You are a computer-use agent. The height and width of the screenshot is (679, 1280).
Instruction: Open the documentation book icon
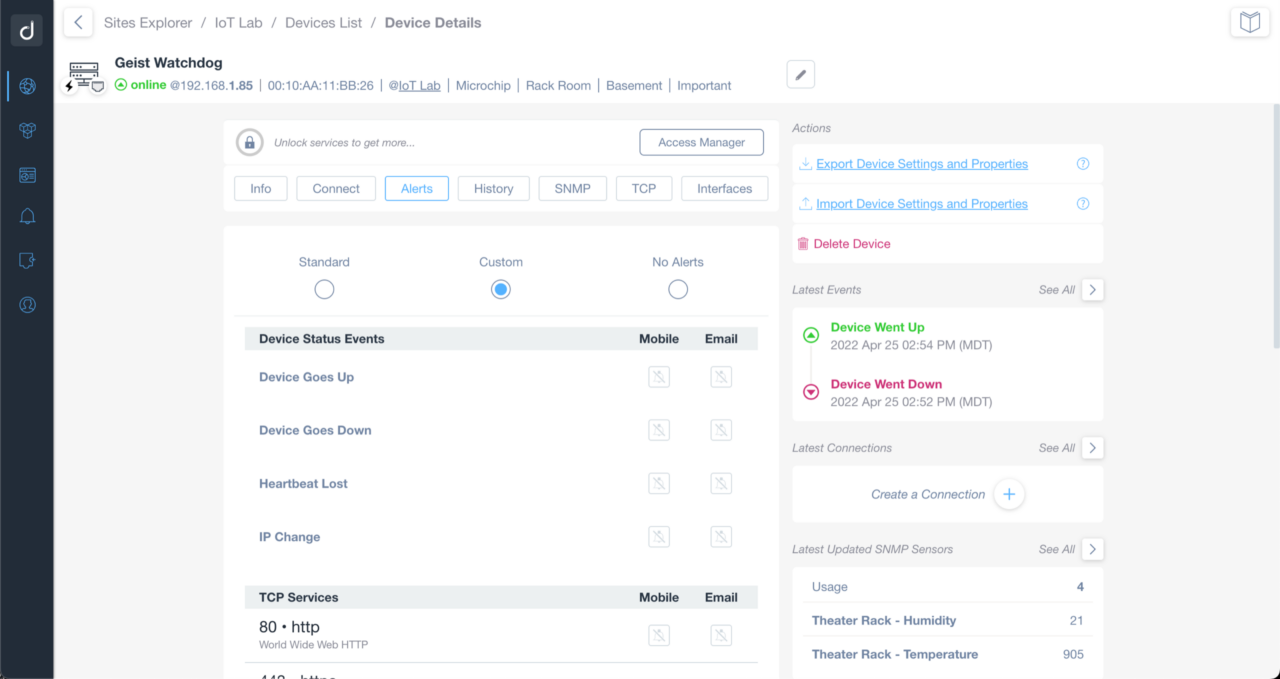tap(1249, 22)
